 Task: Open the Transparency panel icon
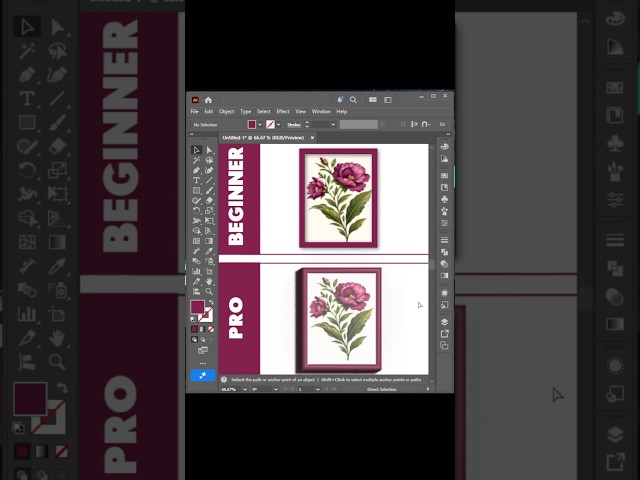pos(444,264)
